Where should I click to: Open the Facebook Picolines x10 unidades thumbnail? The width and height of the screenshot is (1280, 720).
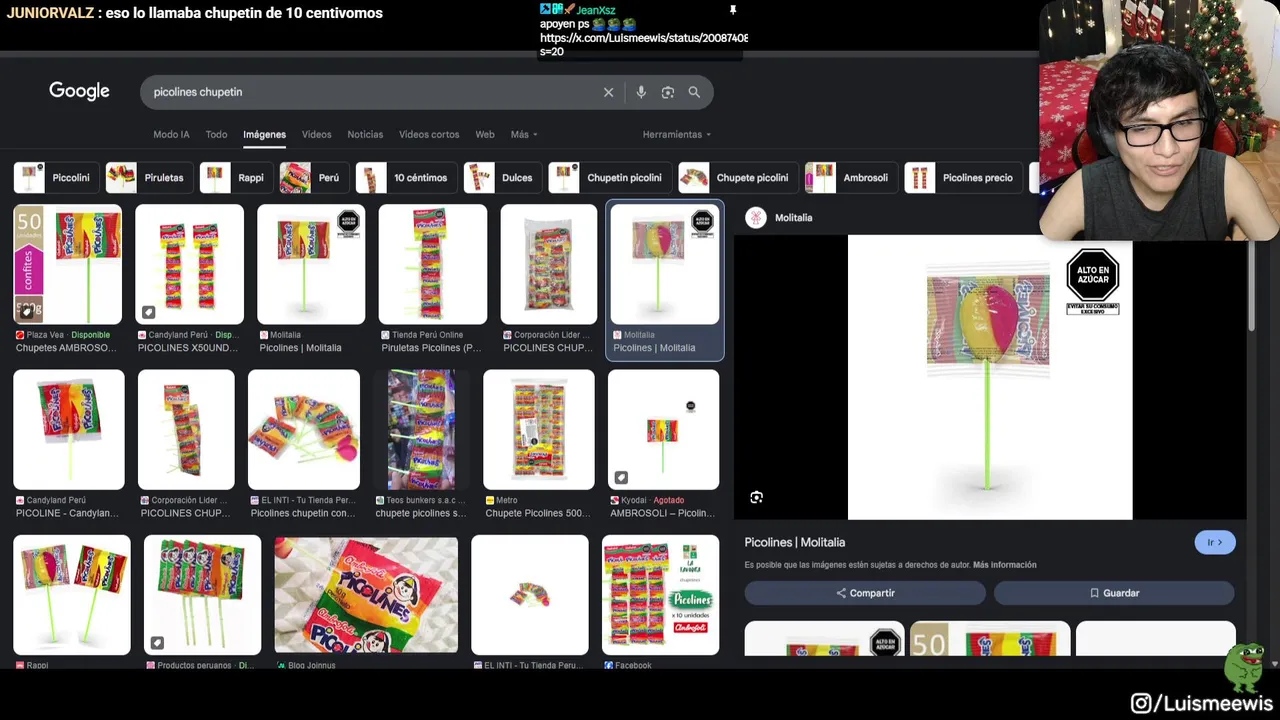[x=660, y=595]
